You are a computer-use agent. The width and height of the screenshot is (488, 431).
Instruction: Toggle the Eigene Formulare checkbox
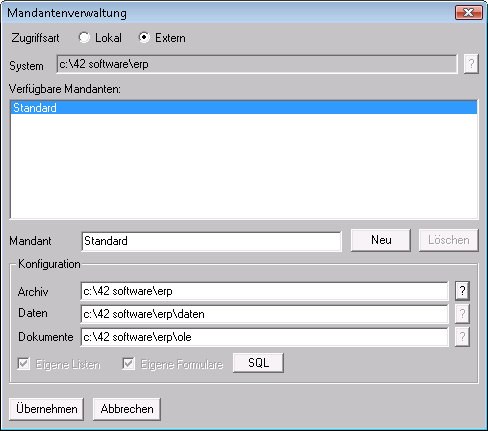129,364
